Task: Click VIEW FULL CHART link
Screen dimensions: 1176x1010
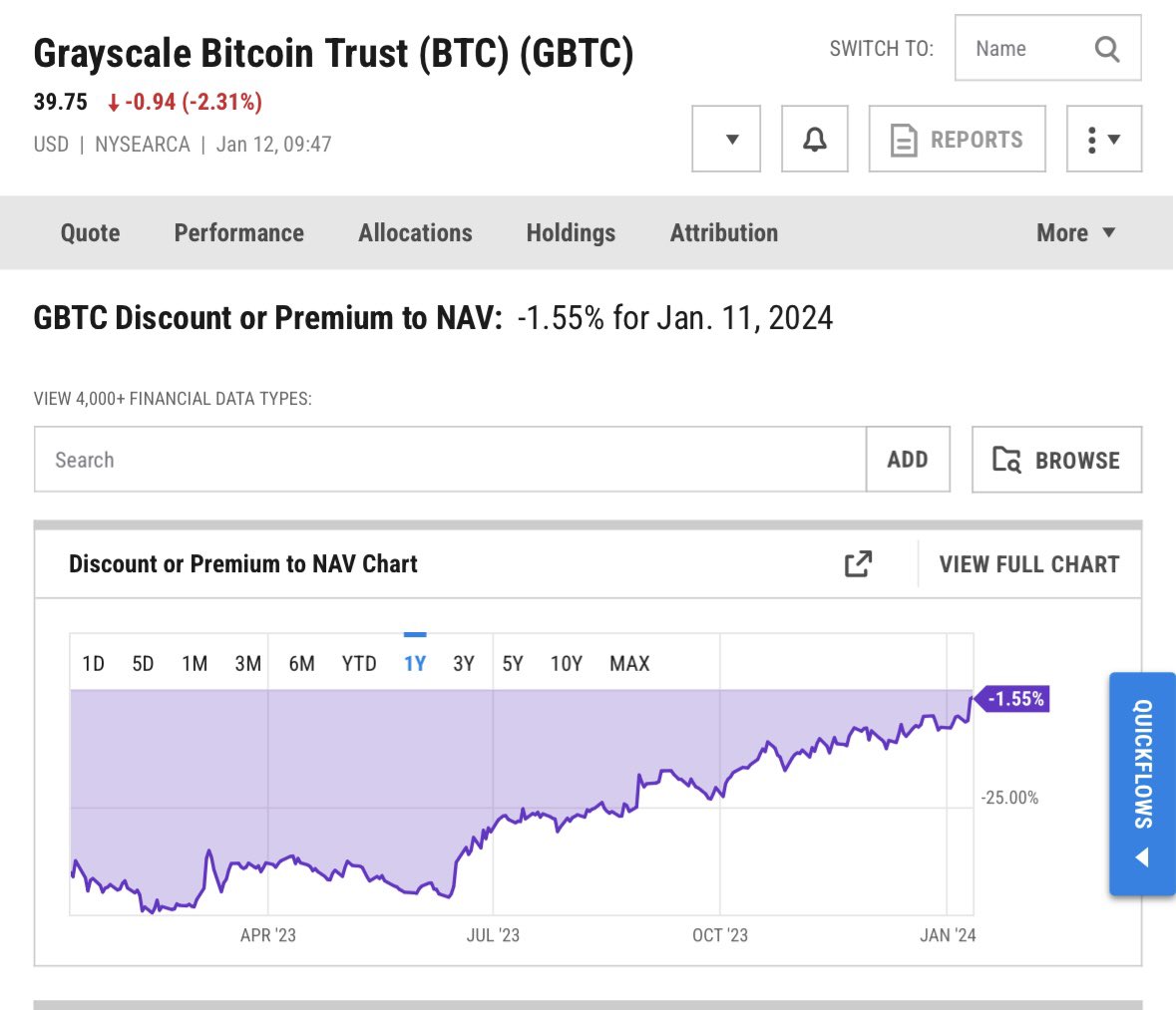Action: [1029, 564]
